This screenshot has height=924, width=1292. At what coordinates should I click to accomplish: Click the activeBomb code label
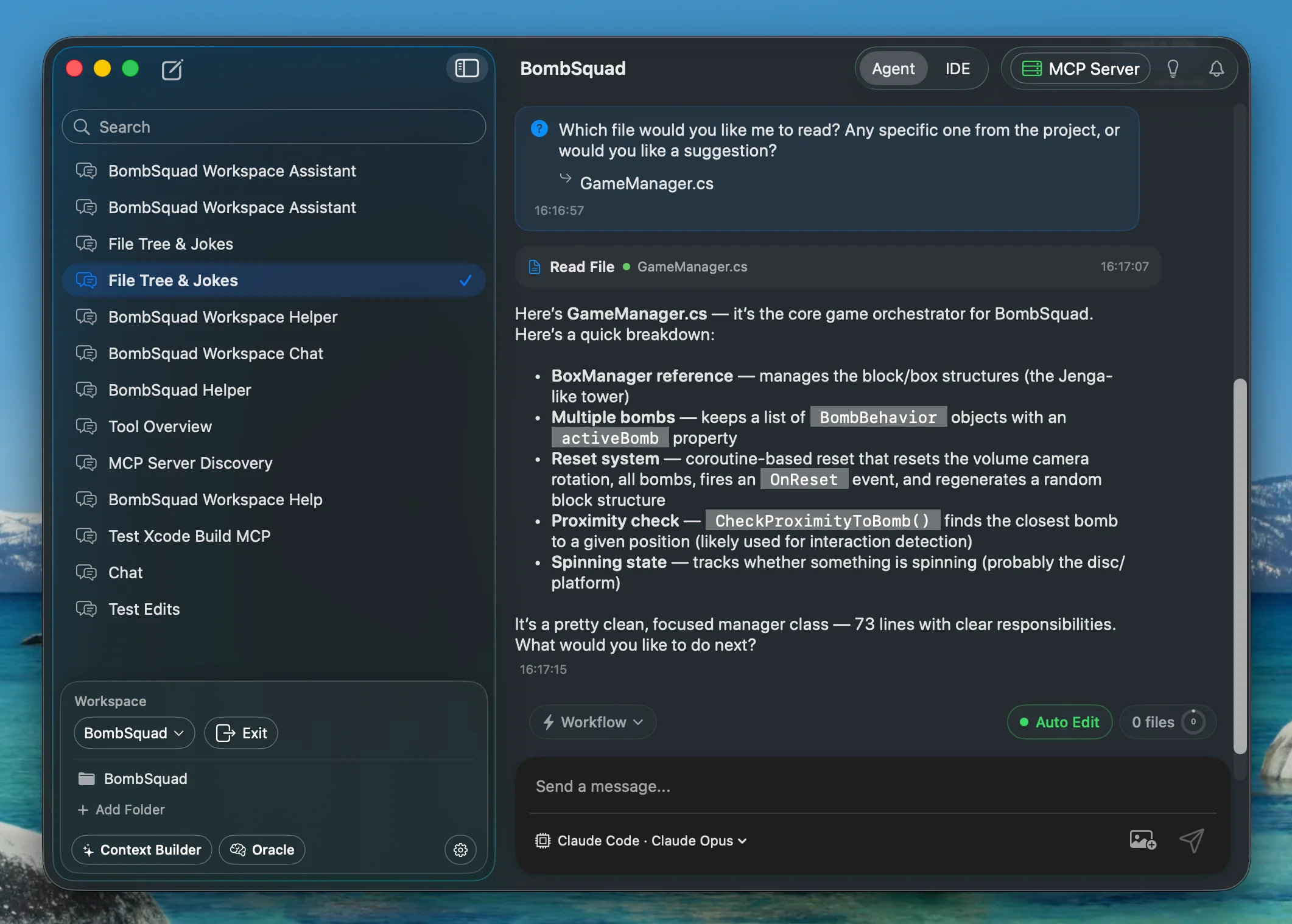point(610,438)
